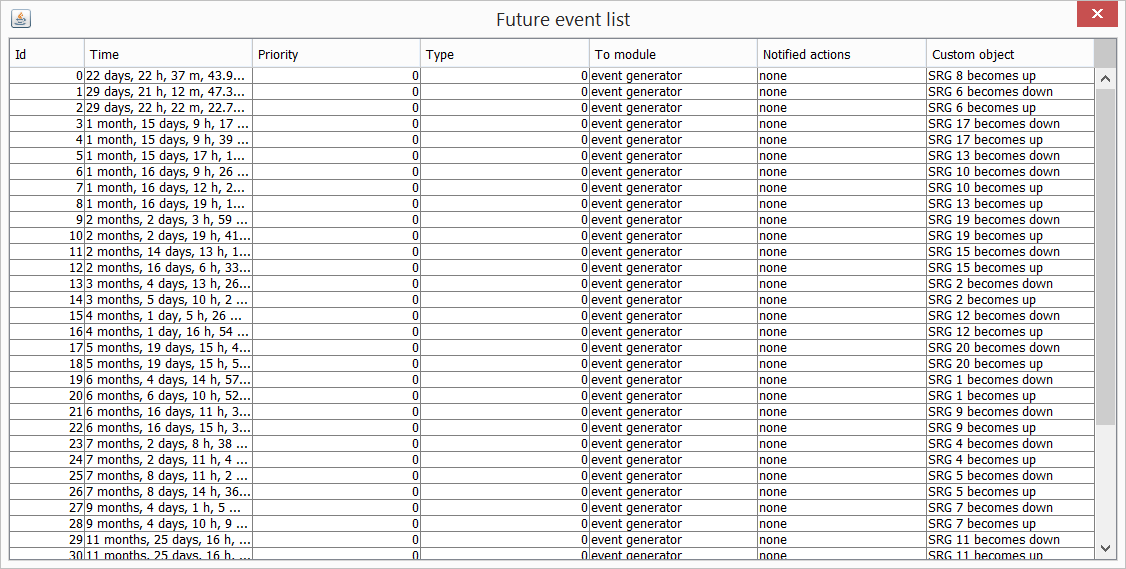
Task: Select the SRG 2 becomes down cell
Action: (x=1010, y=284)
